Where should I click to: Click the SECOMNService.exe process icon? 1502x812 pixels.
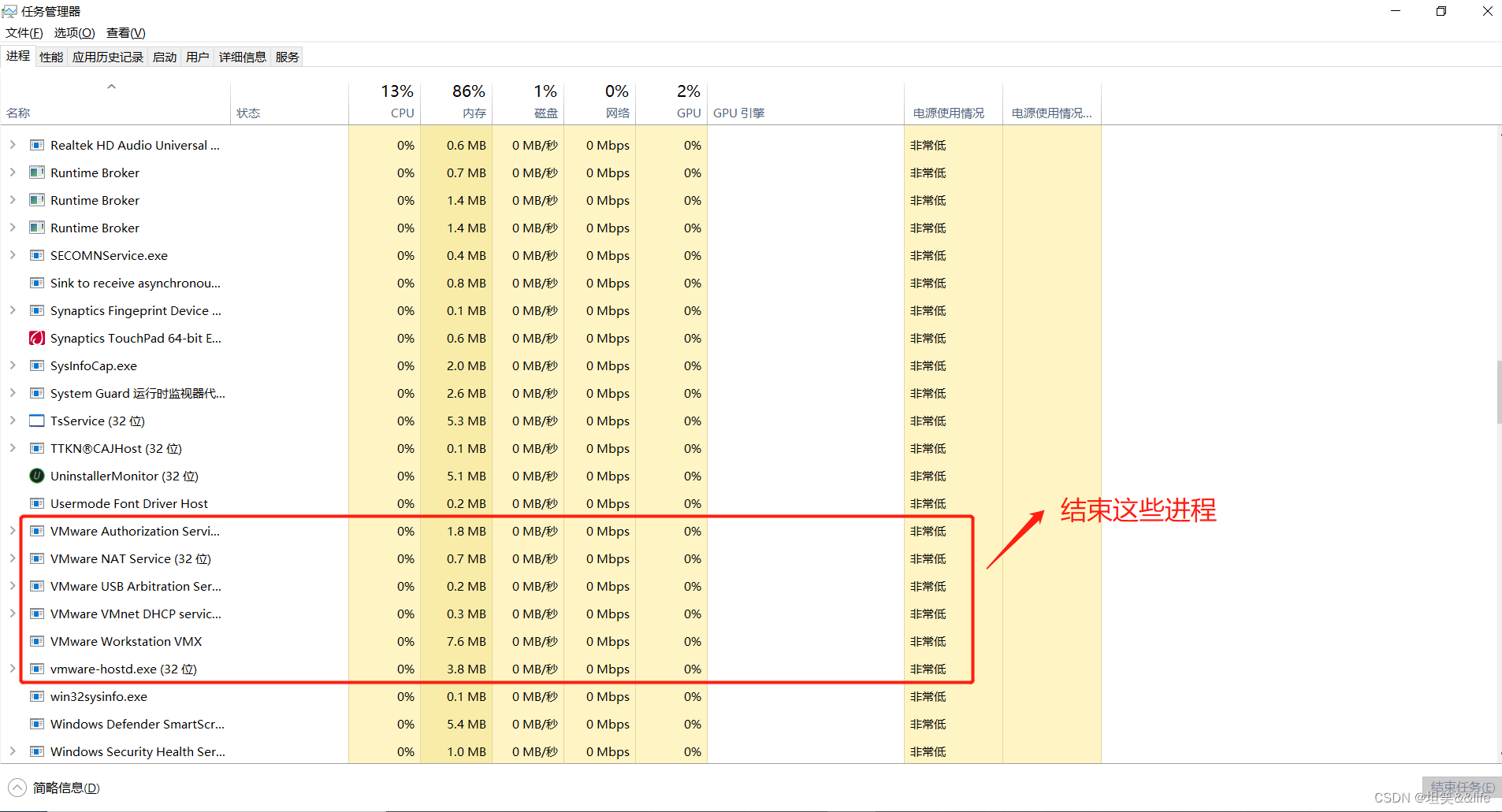36,255
